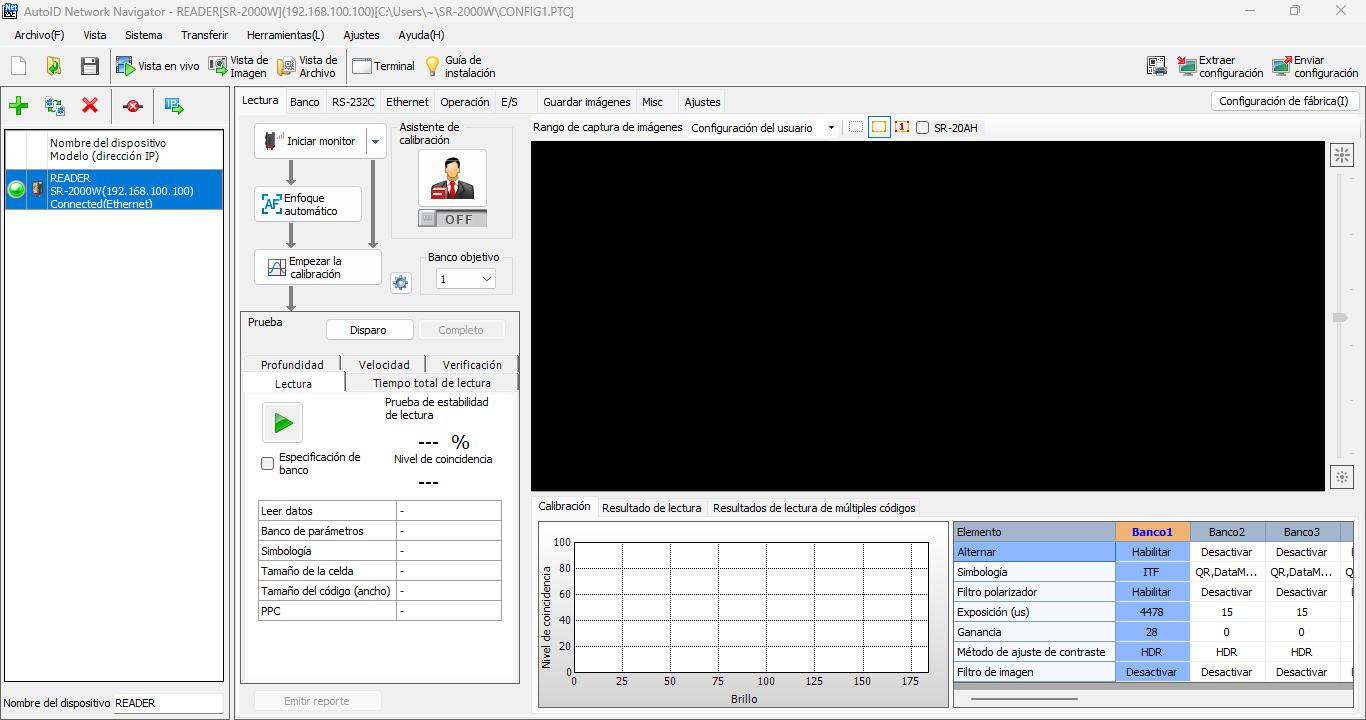Open the Banco objetivo dropdown

click(x=466, y=279)
